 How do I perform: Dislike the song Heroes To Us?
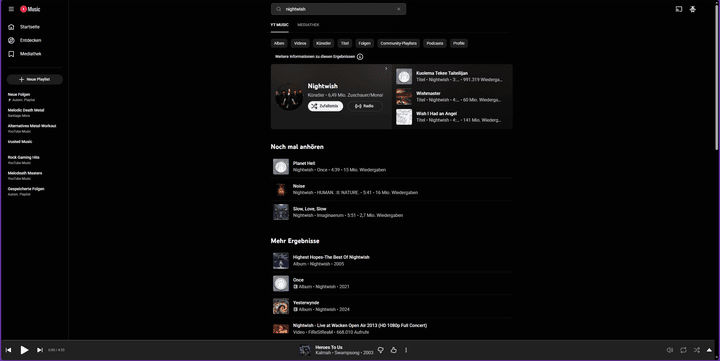(x=381, y=350)
